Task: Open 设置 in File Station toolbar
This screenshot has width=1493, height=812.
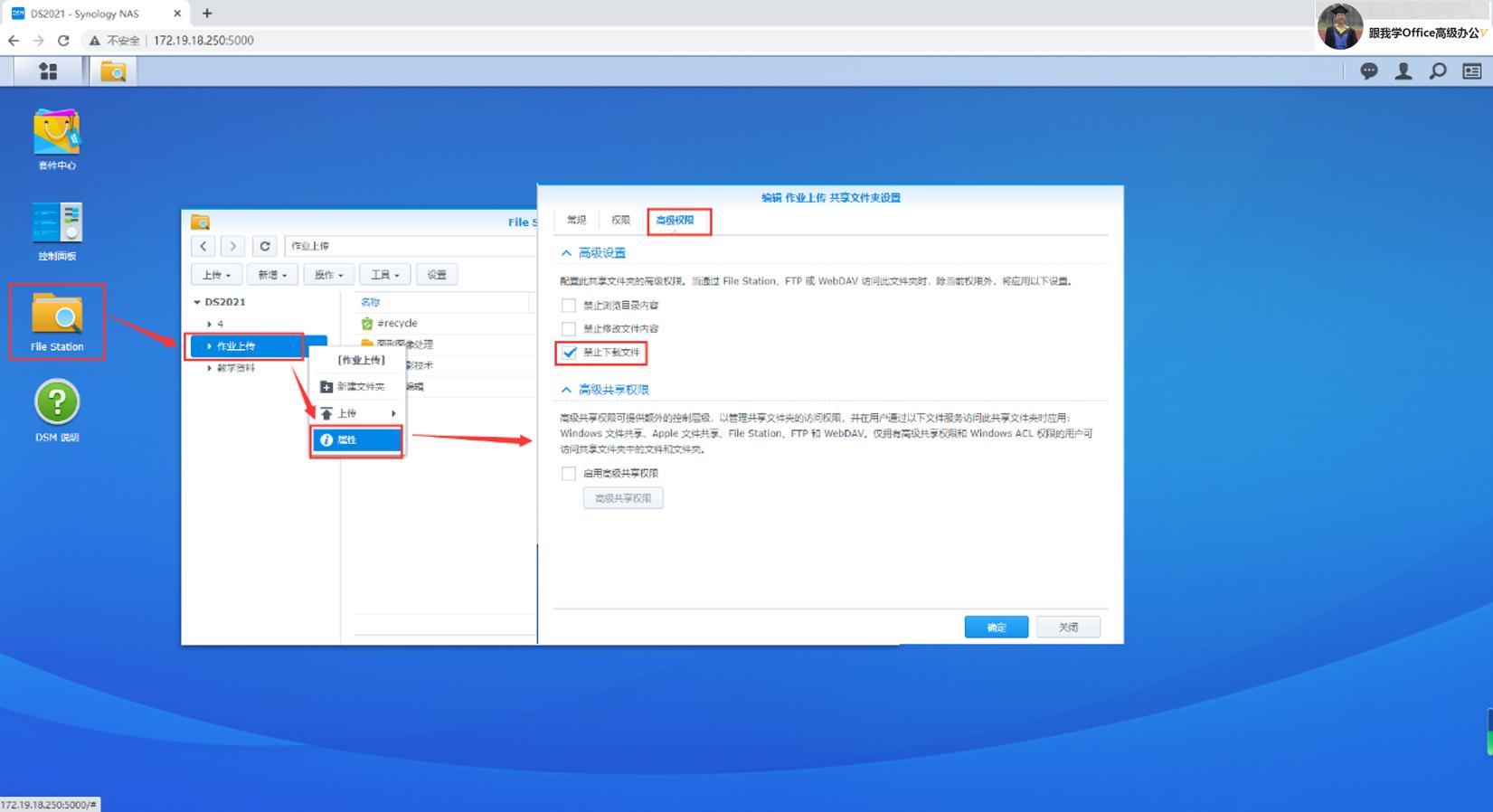Action: pyautogui.click(x=437, y=275)
